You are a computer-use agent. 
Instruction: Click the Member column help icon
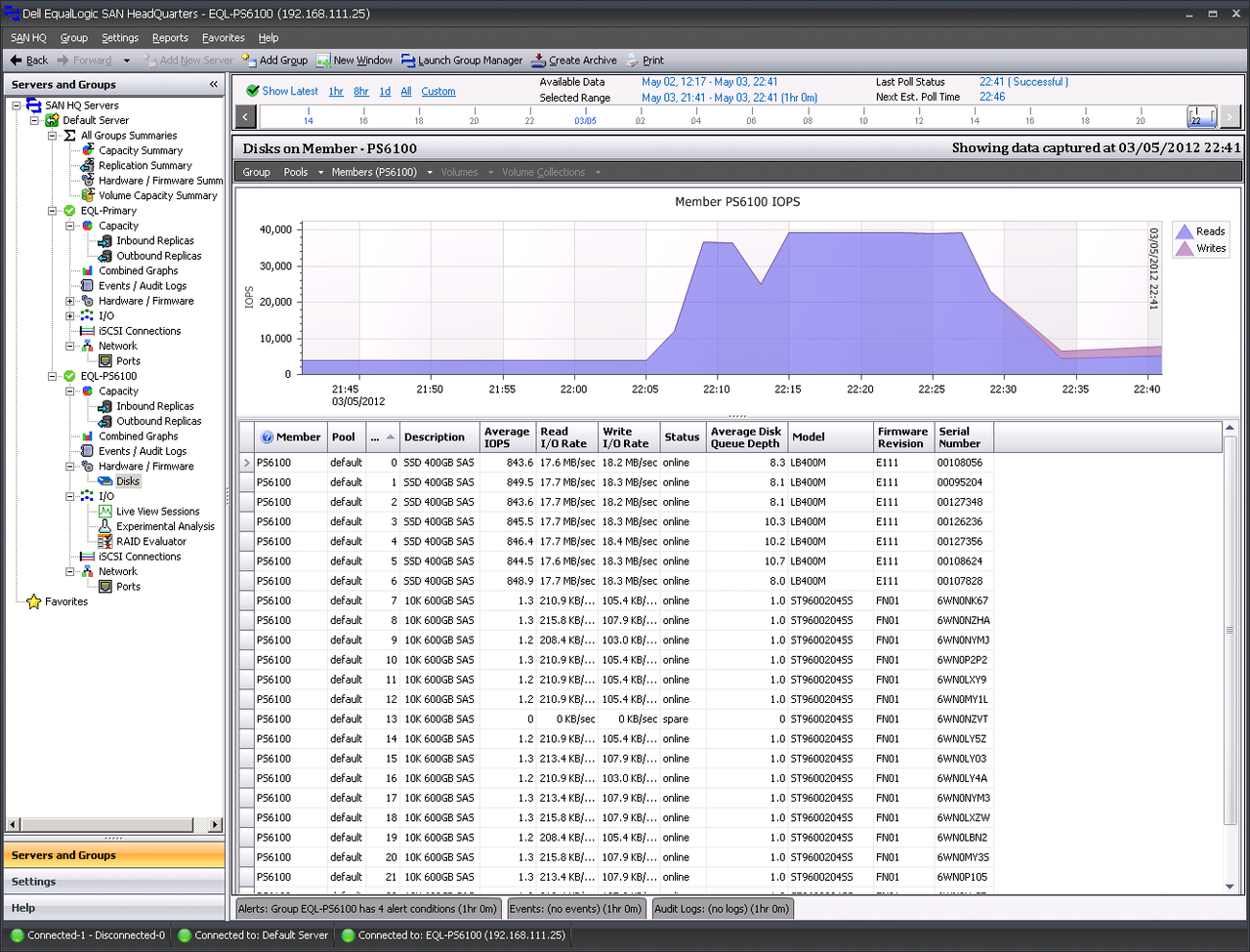point(267,437)
